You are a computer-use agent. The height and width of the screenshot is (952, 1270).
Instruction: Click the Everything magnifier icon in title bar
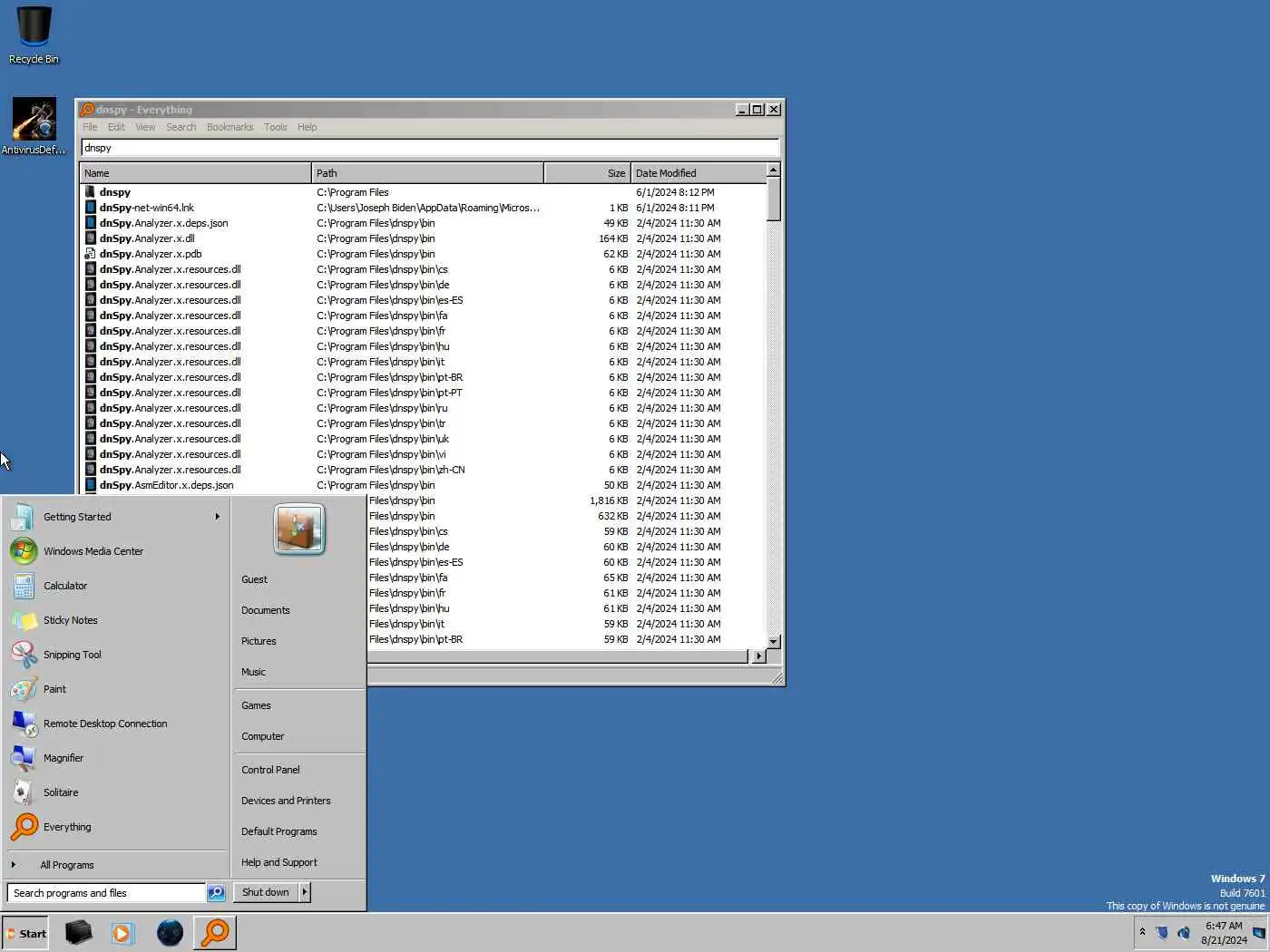[88, 109]
